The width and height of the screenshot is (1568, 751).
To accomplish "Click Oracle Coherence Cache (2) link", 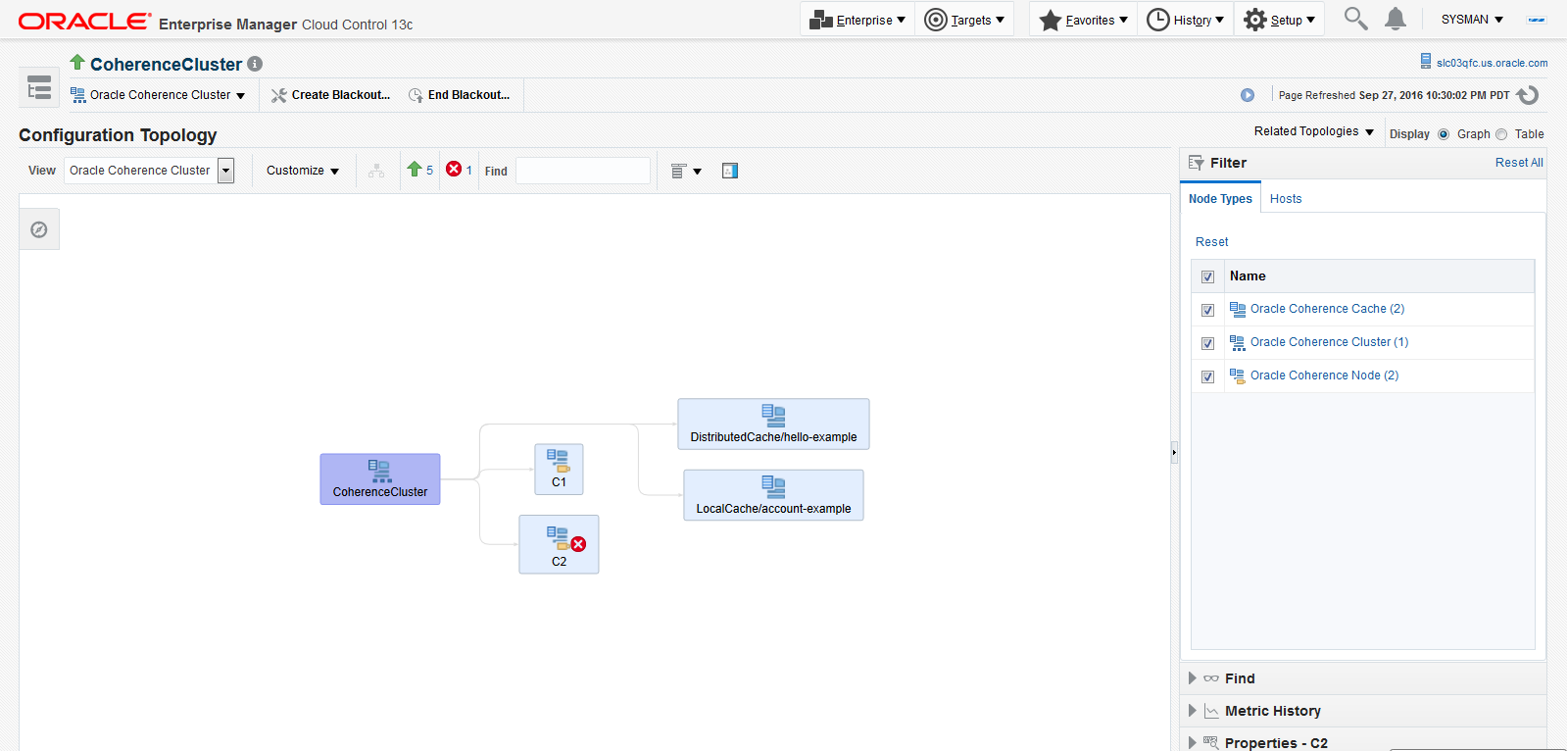I will tap(1327, 309).
